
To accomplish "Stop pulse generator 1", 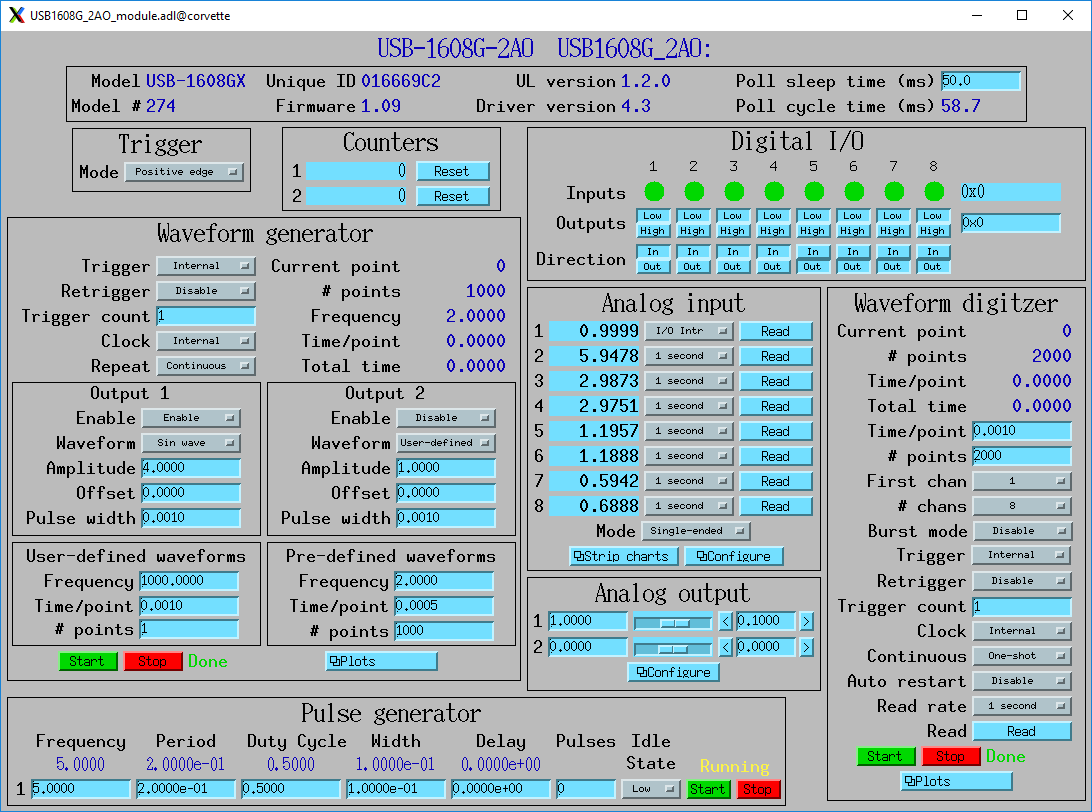I will pos(758,789).
